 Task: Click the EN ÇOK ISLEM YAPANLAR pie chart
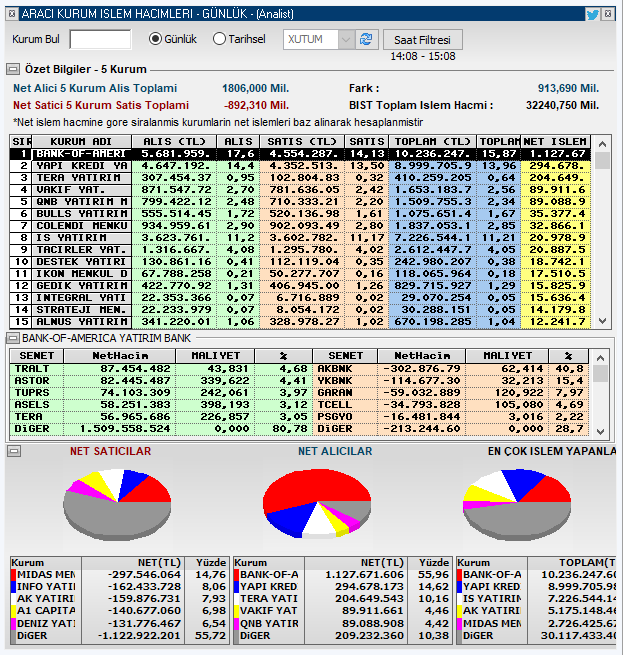click(517, 505)
